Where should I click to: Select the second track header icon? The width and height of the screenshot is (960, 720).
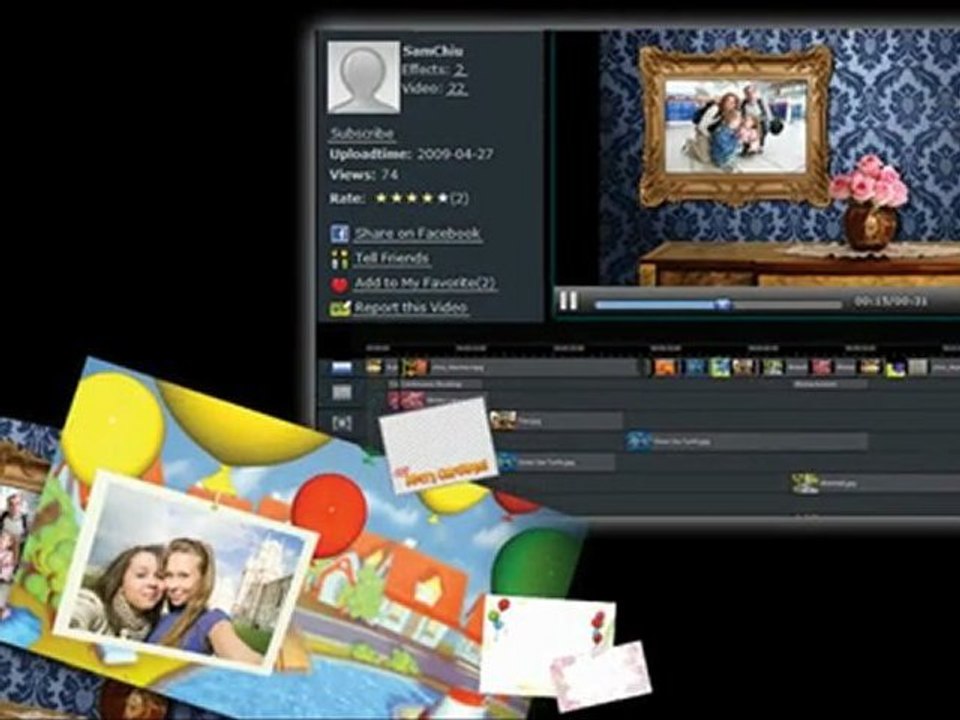(342, 392)
